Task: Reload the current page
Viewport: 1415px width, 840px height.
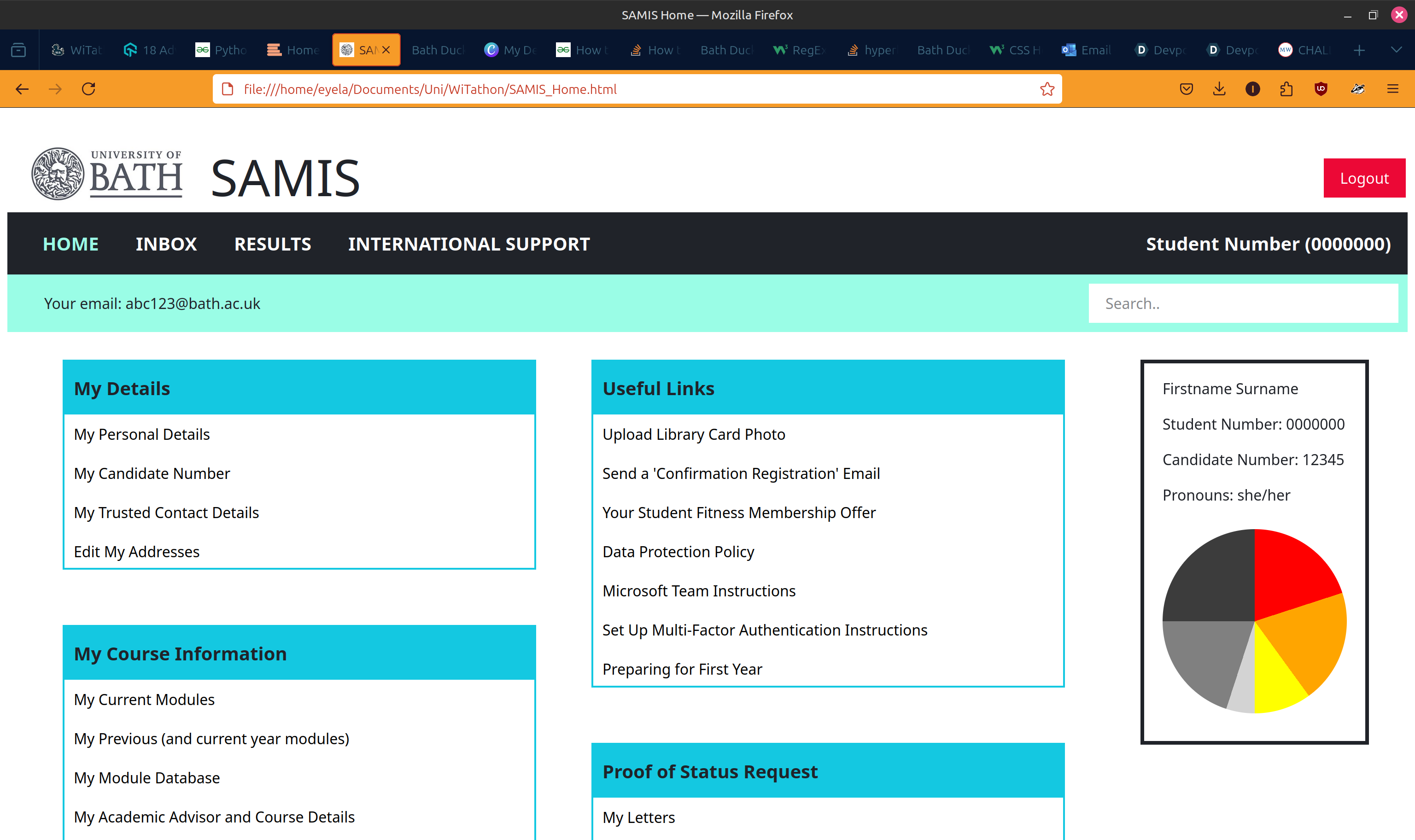Action: 88,89
